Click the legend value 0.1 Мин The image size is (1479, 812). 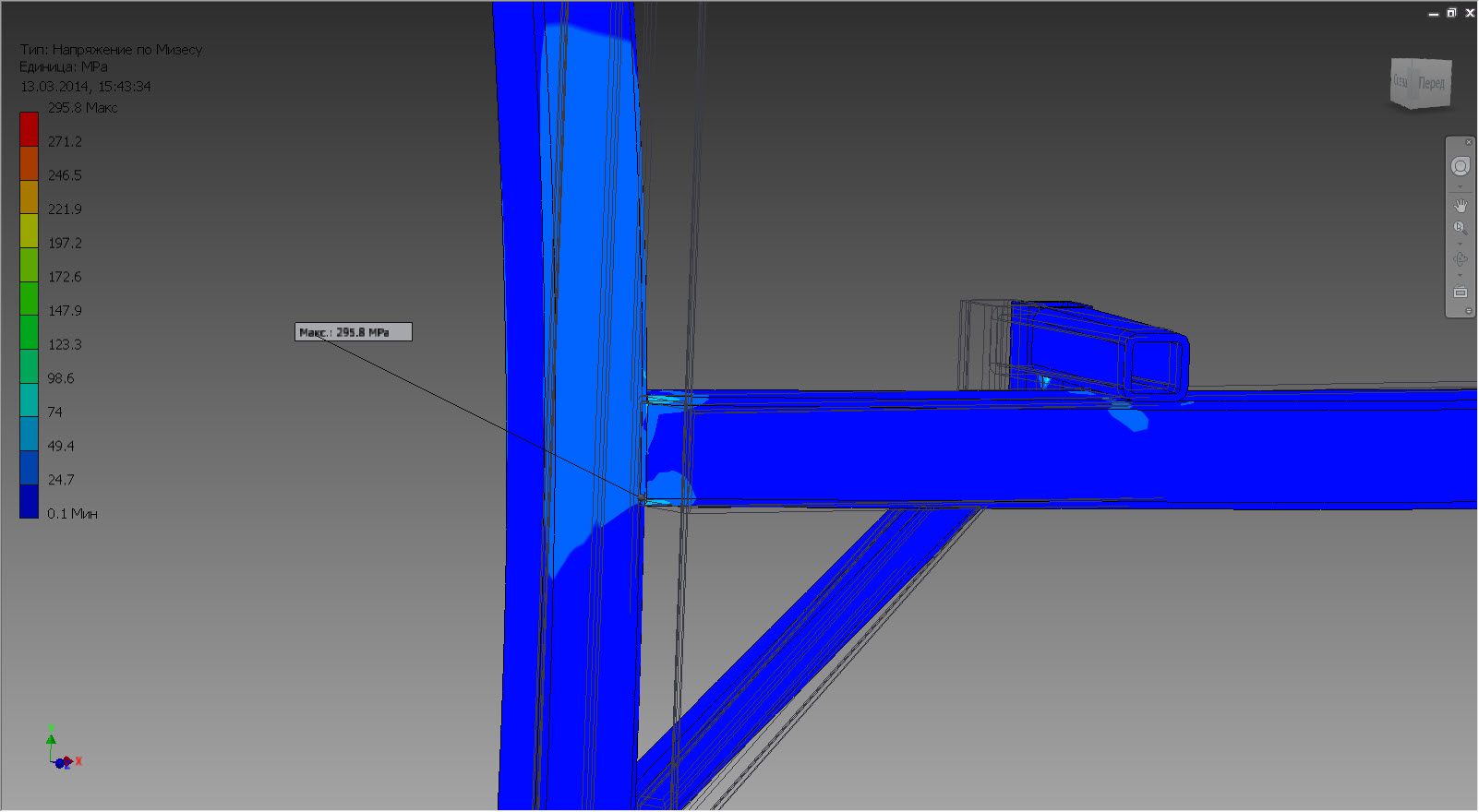point(73,514)
